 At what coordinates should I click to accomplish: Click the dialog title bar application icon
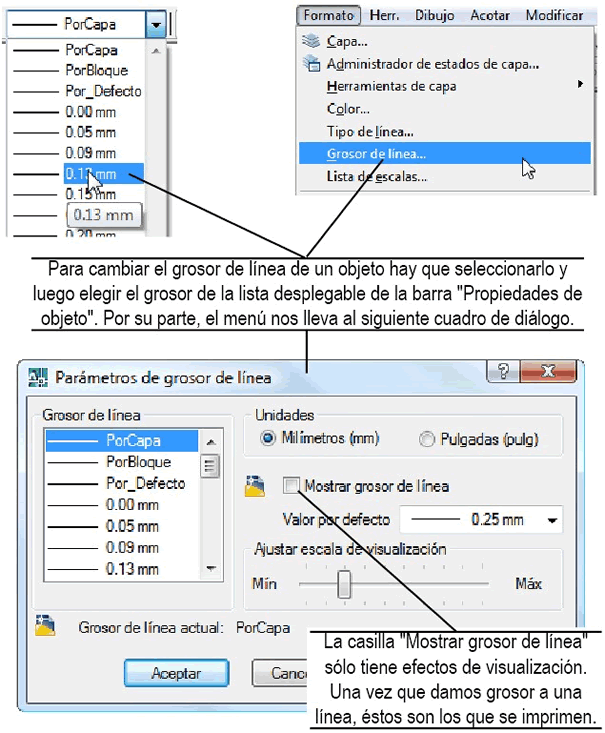tap(37, 378)
